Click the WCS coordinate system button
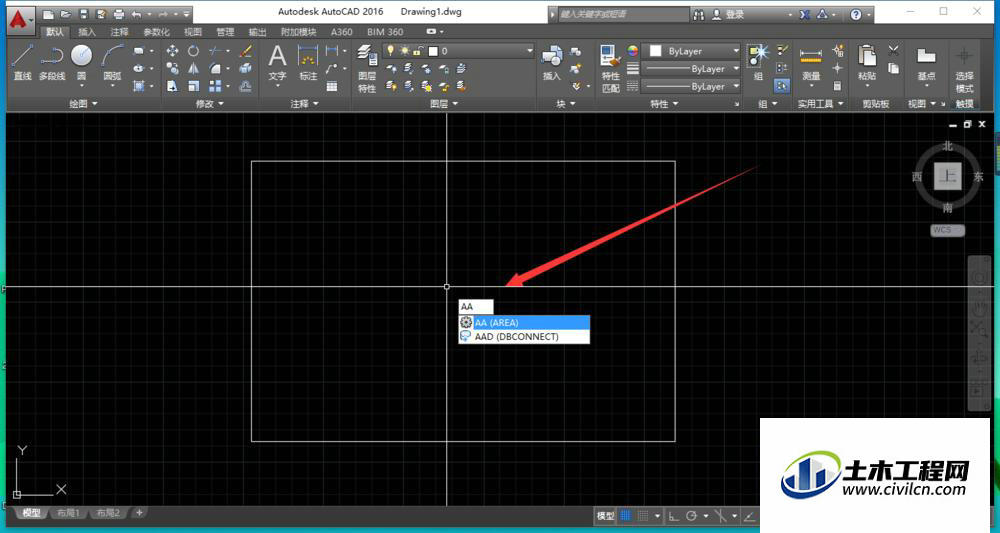The width and height of the screenshot is (1000, 533). click(x=948, y=230)
